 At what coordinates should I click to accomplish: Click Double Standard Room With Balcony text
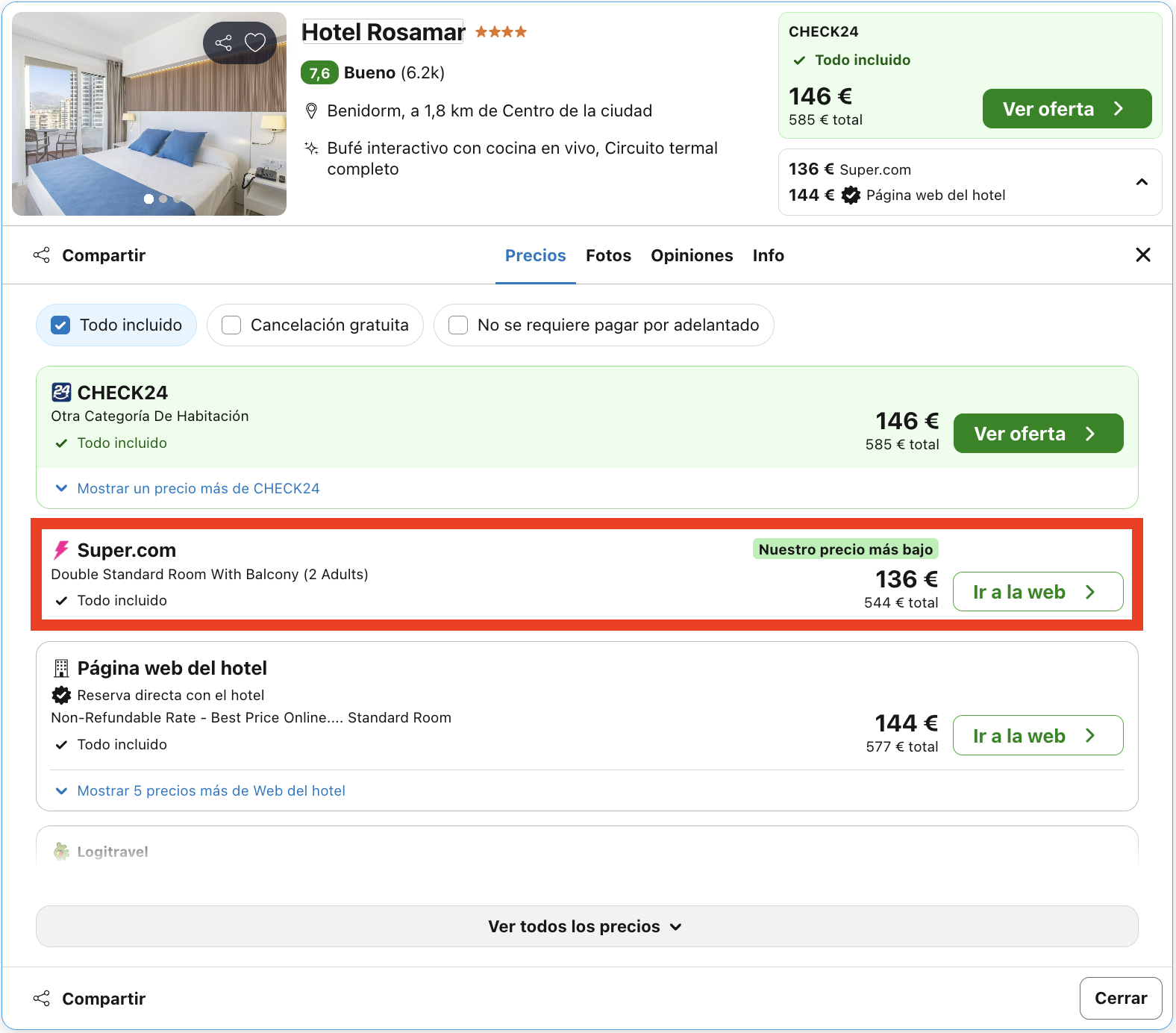[210, 575]
